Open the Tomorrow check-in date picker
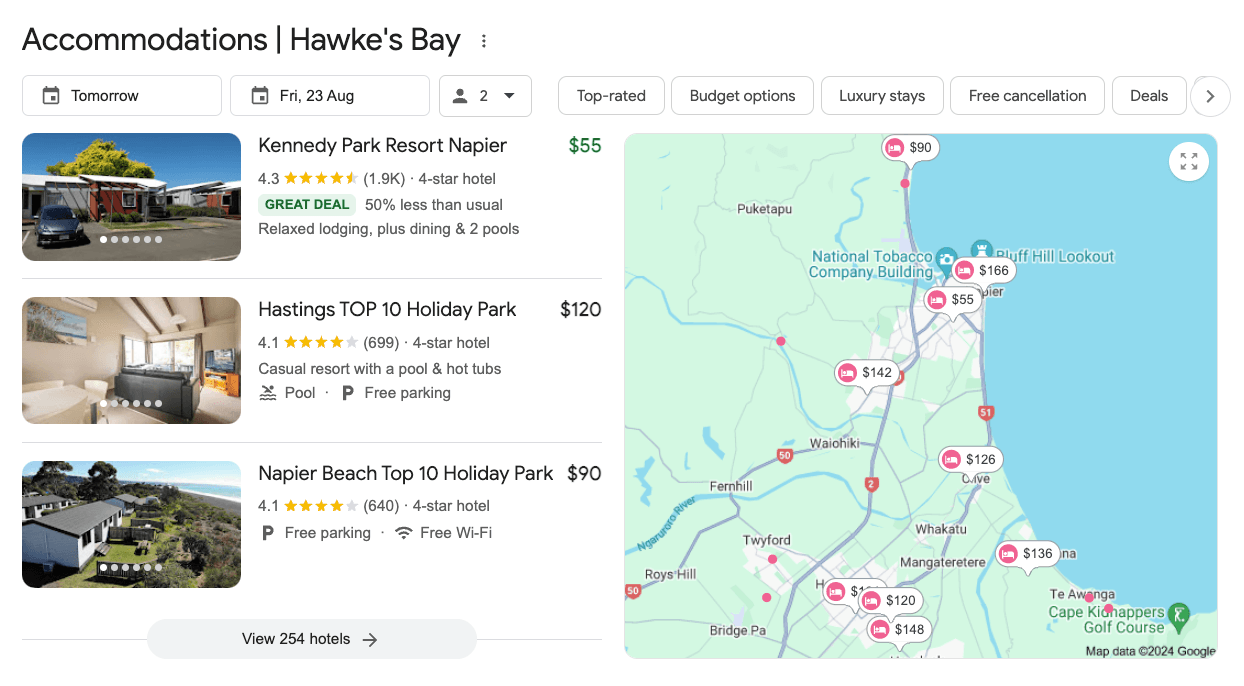This screenshot has height=686, width=1244. pyautogui.click(x=122, y=96)
